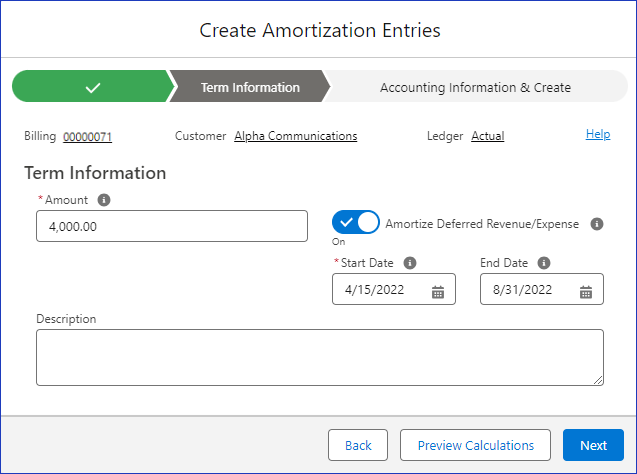Click the Preview Calculations button
The image size is (637, 474).
tap(475, 445)
